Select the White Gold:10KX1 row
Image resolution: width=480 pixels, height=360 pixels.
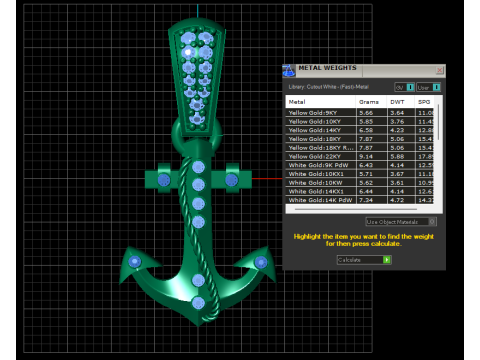coord(360,174)
